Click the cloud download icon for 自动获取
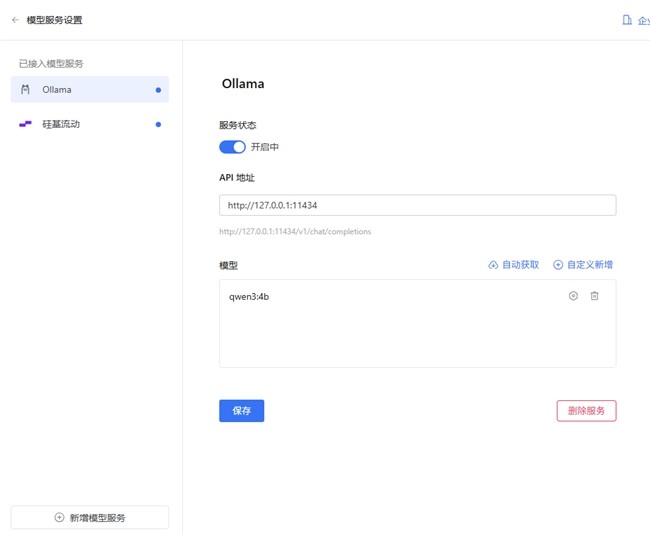Viewport: 650px width, 535px height. tap(493, 265)
